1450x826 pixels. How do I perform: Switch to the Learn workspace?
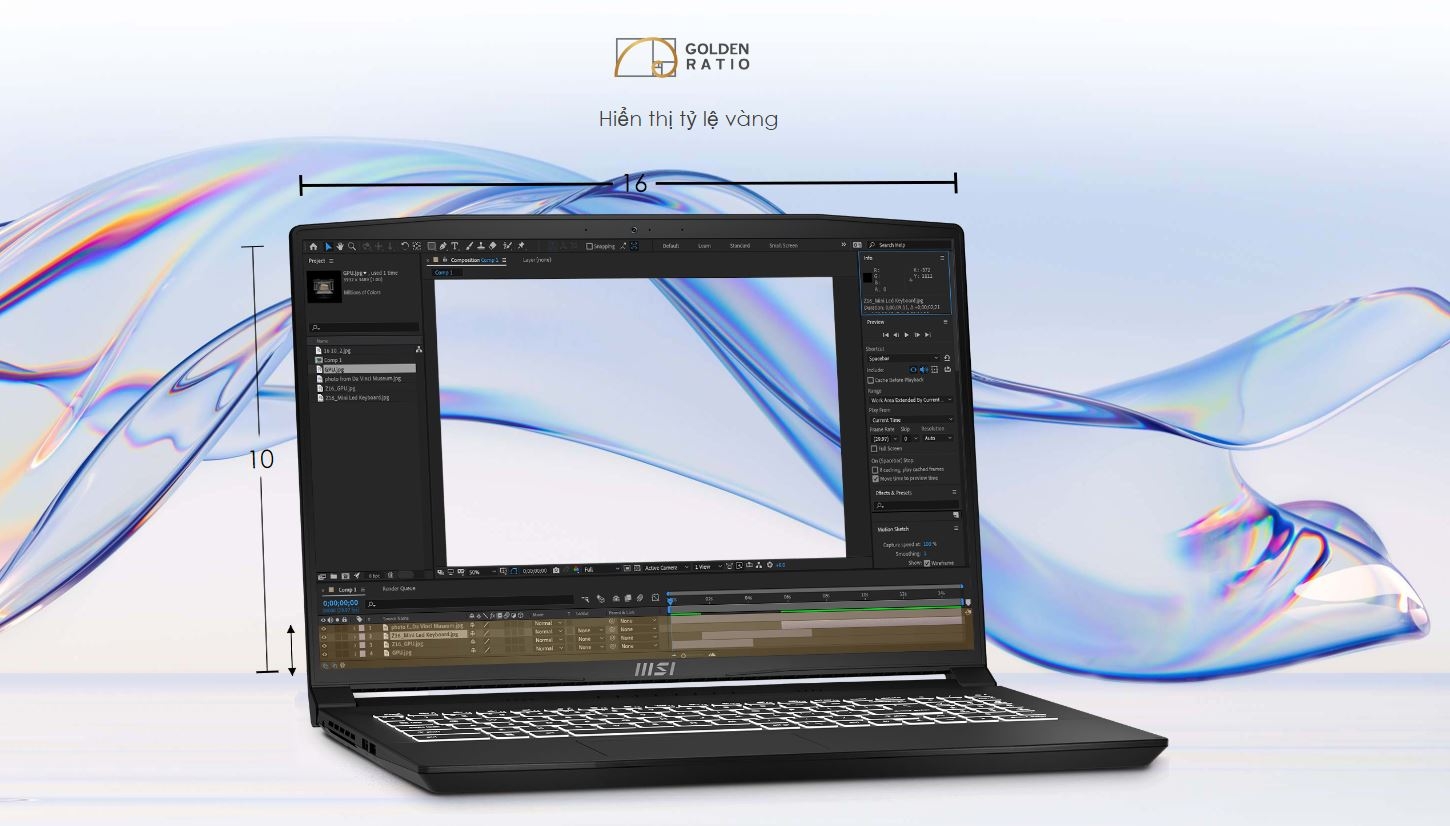pyautogui.click(x=705, y=245)
